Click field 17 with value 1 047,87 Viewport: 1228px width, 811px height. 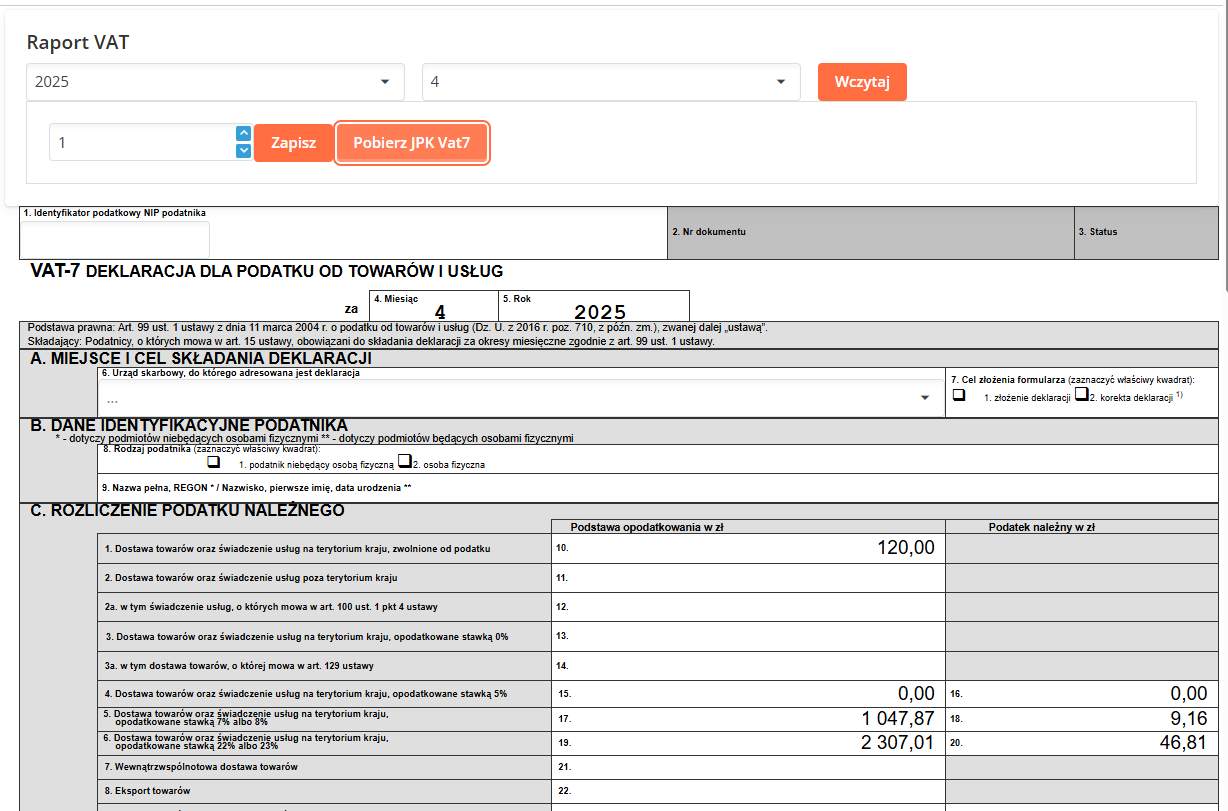click(x=750, y=719)
